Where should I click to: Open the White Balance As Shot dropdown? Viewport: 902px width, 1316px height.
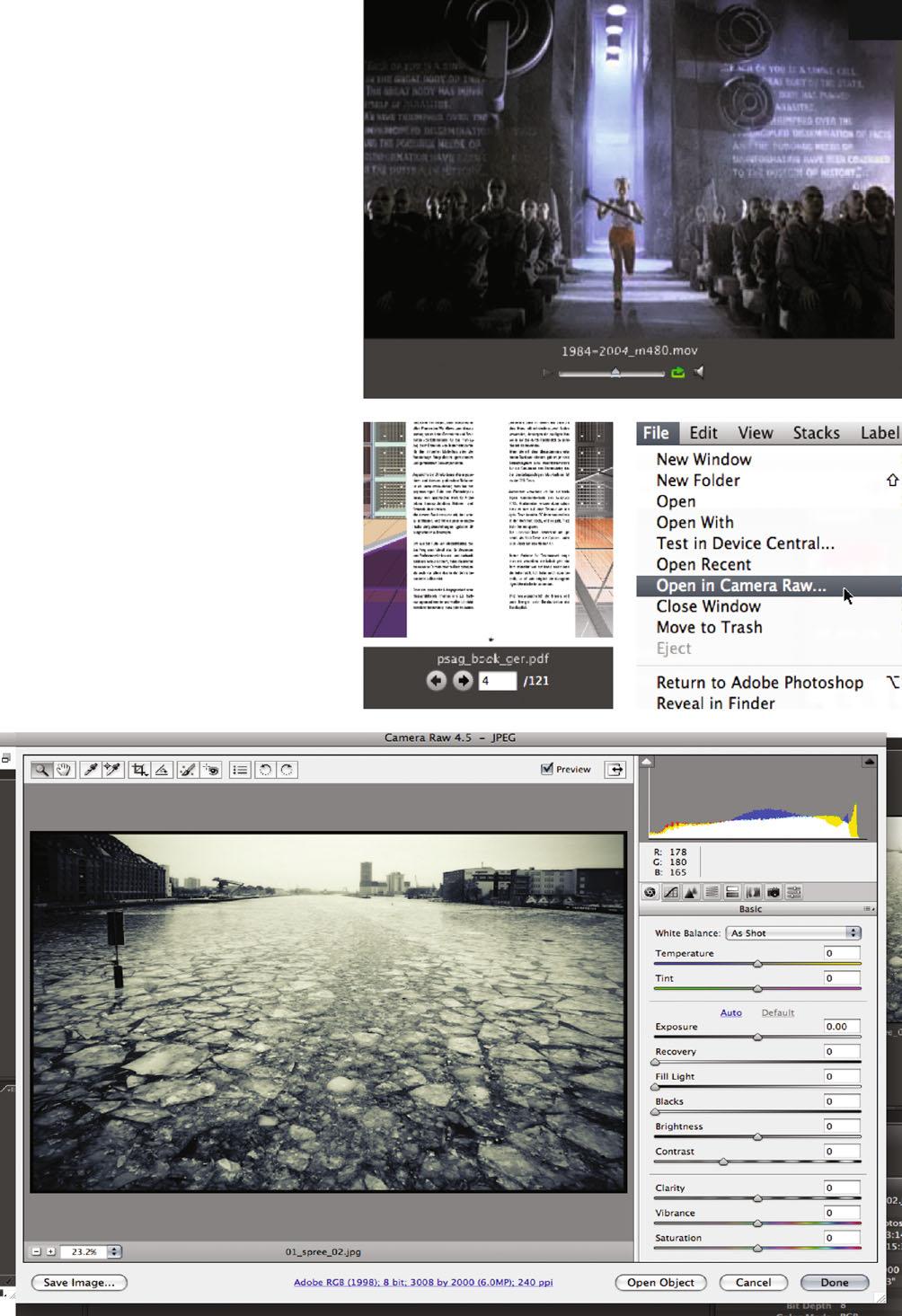[x=793, y=933]
